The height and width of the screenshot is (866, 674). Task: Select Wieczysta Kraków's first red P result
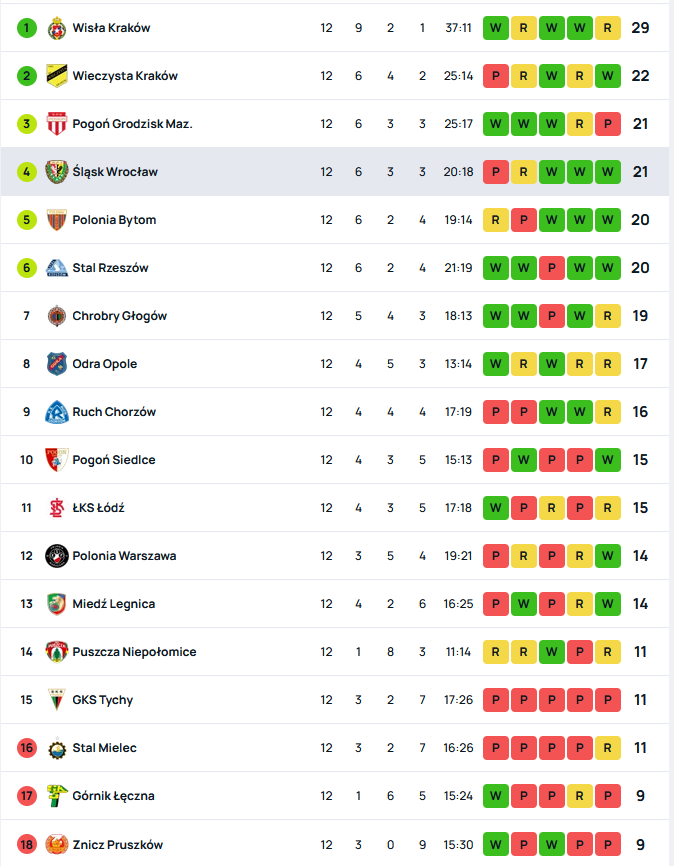point(495,76)
